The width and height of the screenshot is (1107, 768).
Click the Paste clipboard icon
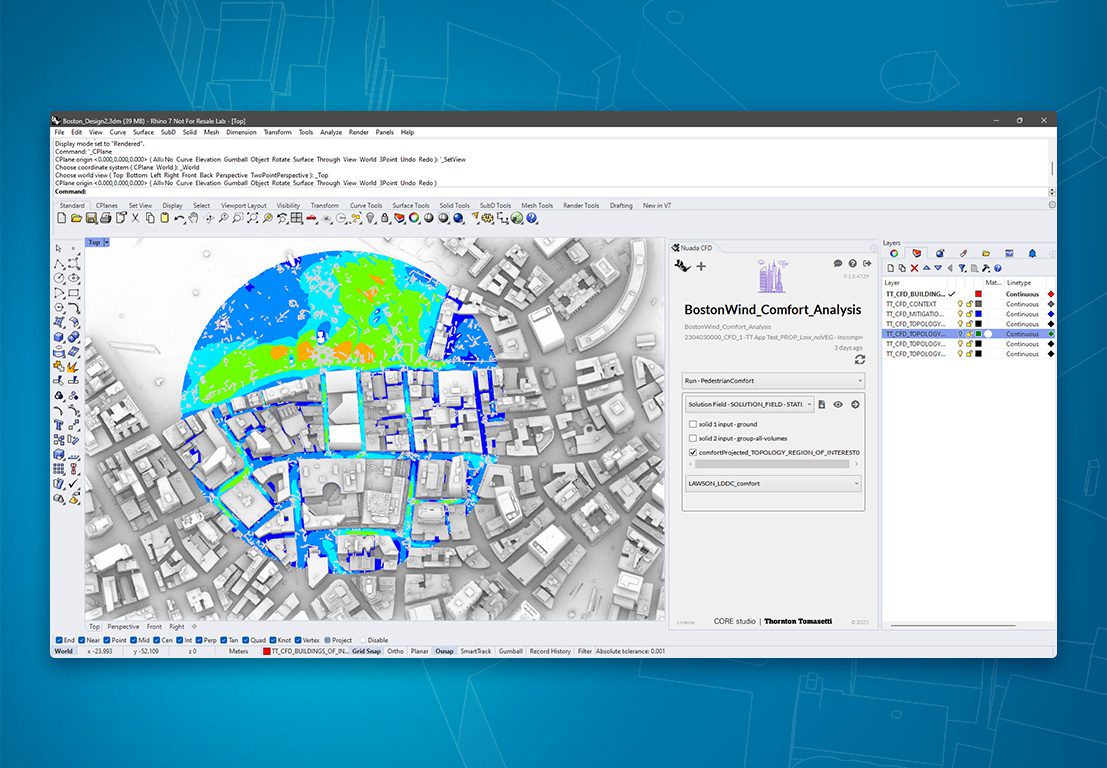(164, 219)
